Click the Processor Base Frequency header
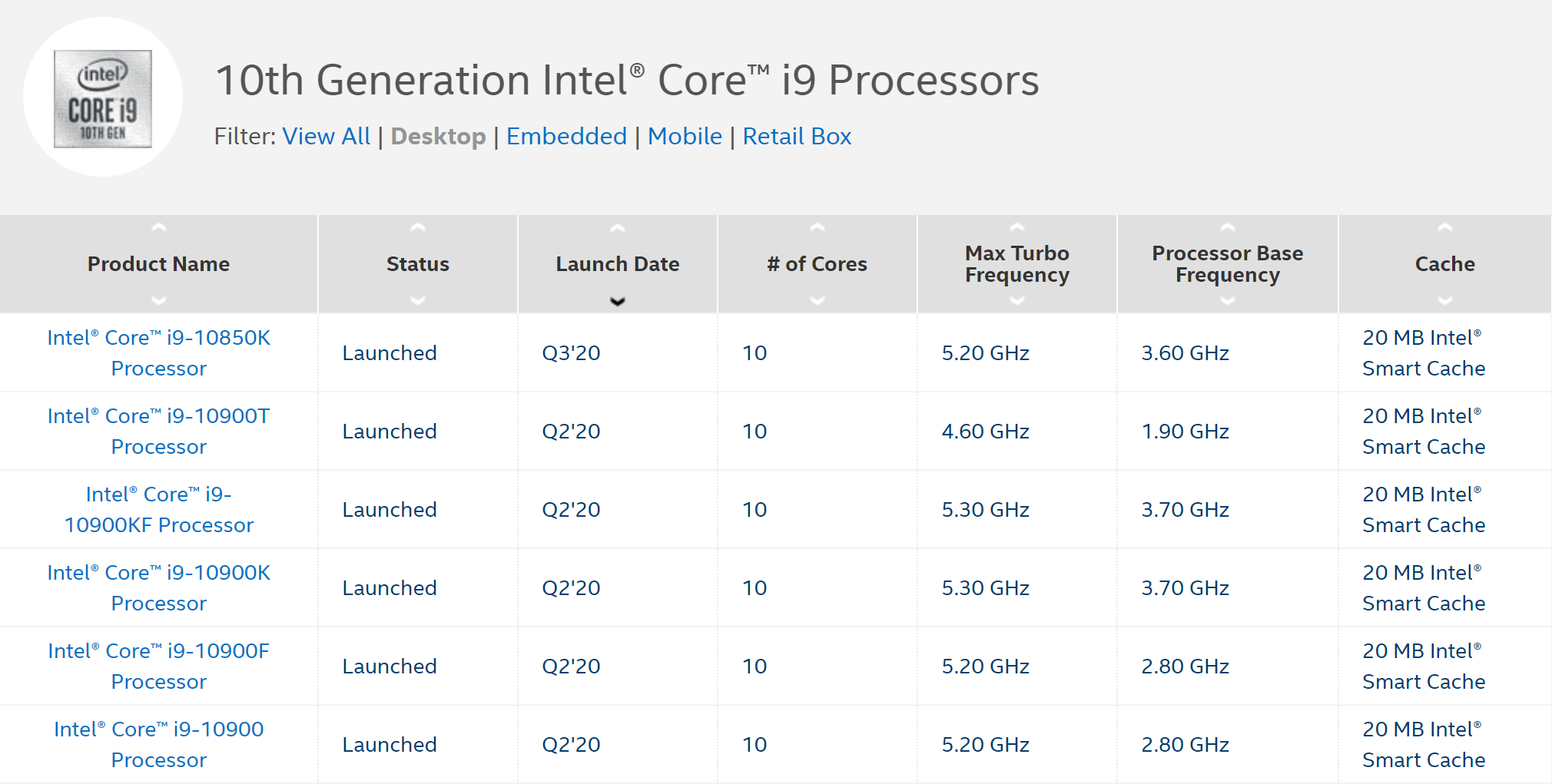1552x784 pixels. (1227, 264)
